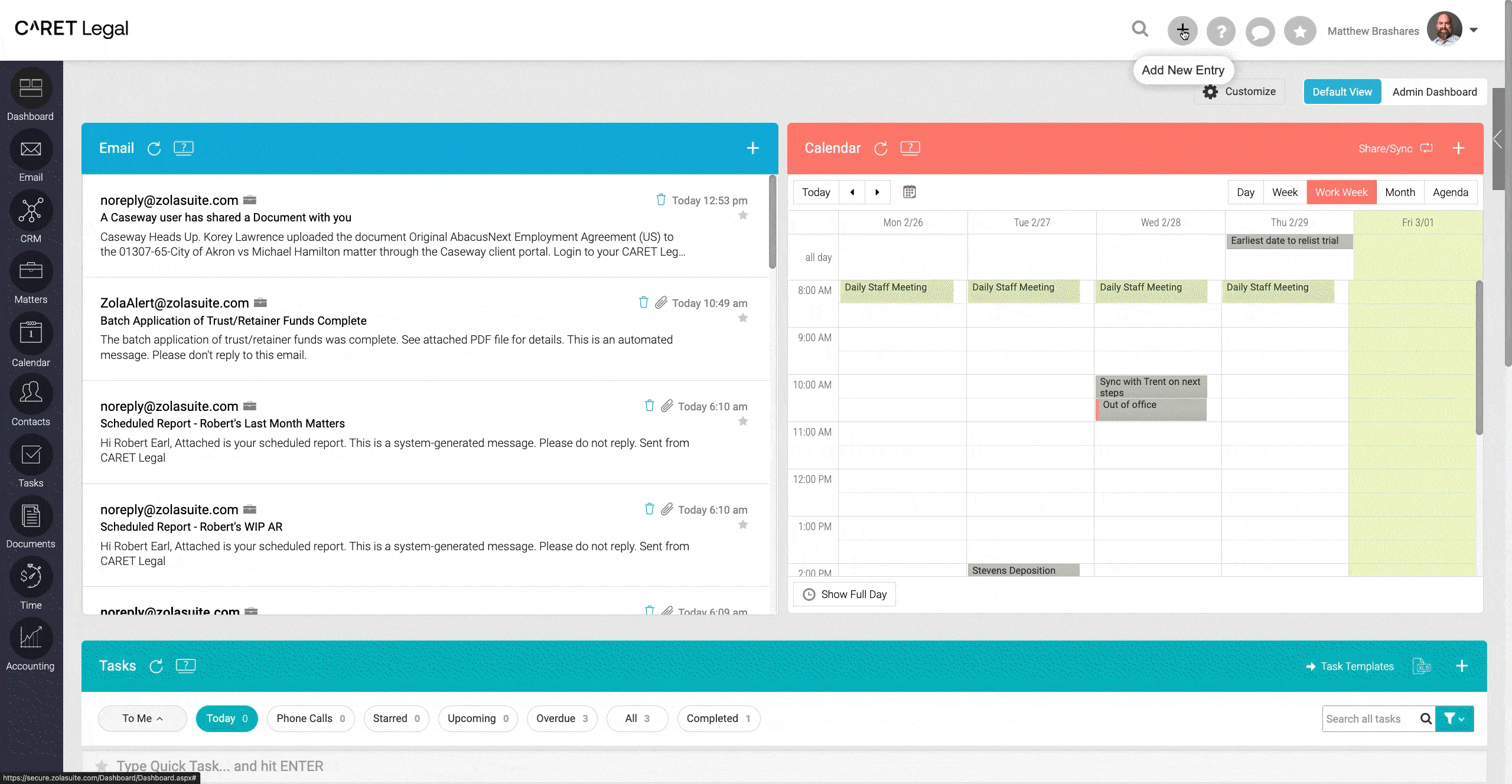The height and width of the screenshot is (784, 1512).
Task: Expand the To Me assignee dropdown
Action: point(142,718)
